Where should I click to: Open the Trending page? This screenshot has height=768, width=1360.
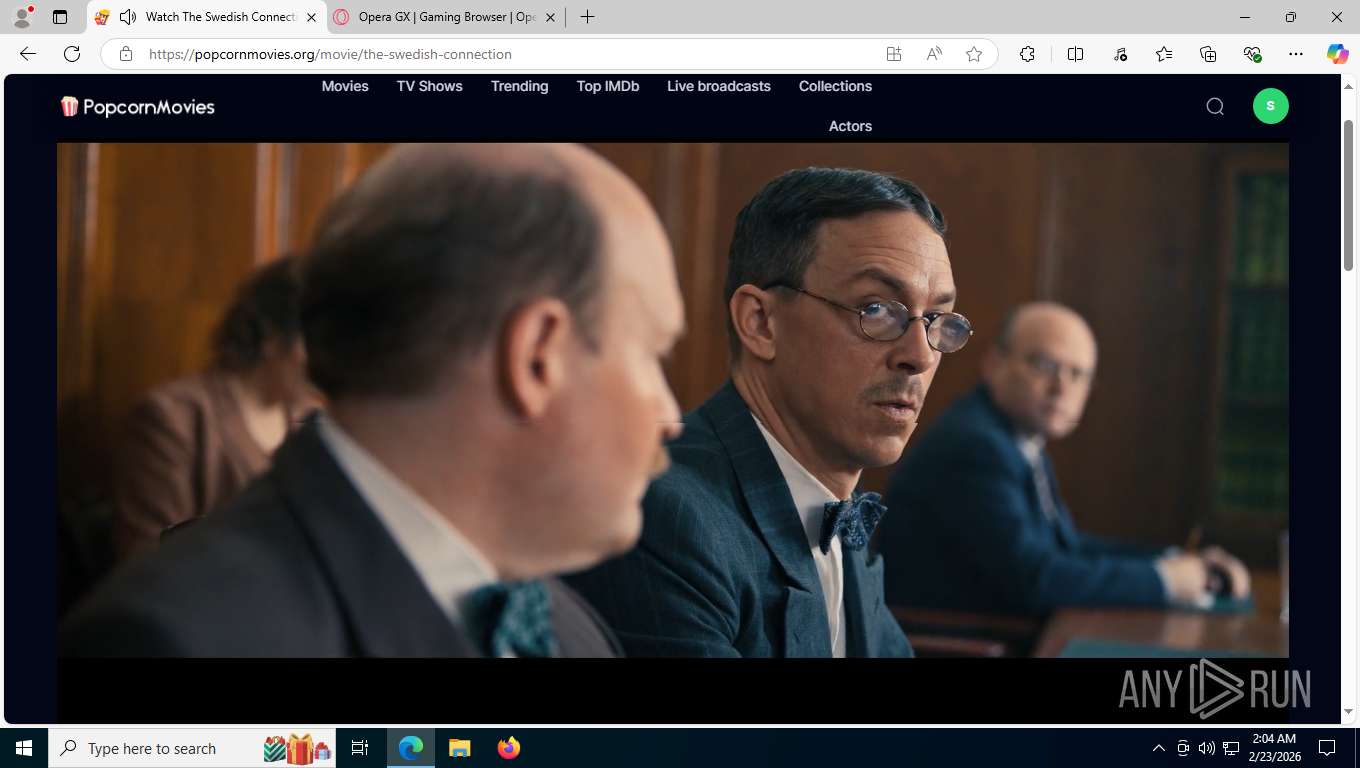pos(519,86)
